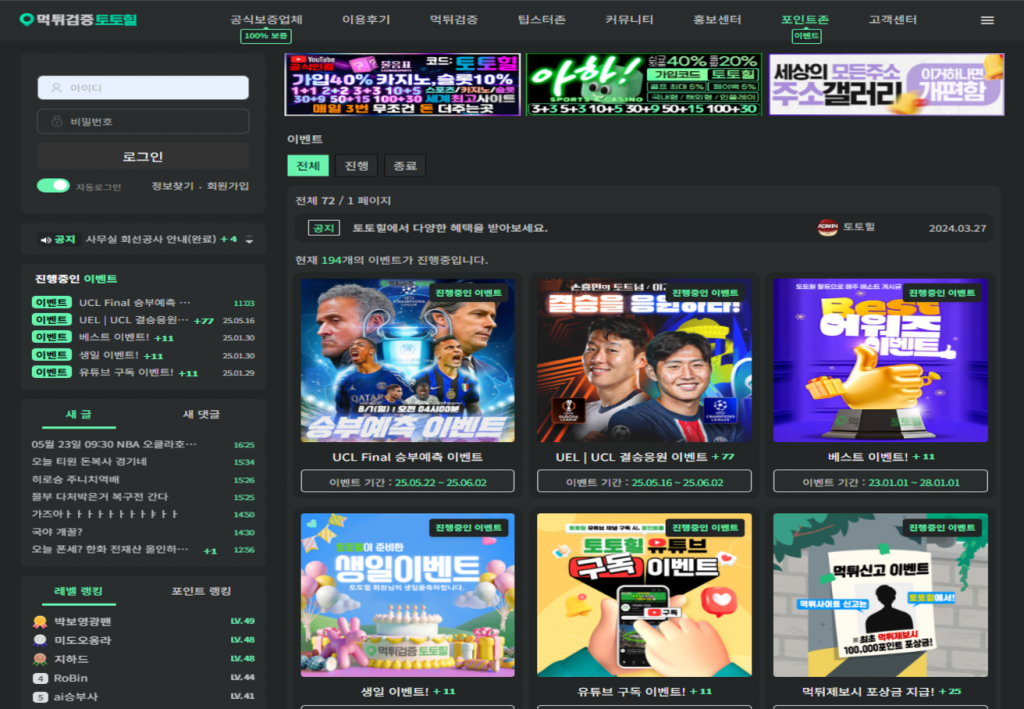Click the gold medal icon beside 박보영광팬

point(40,622)
